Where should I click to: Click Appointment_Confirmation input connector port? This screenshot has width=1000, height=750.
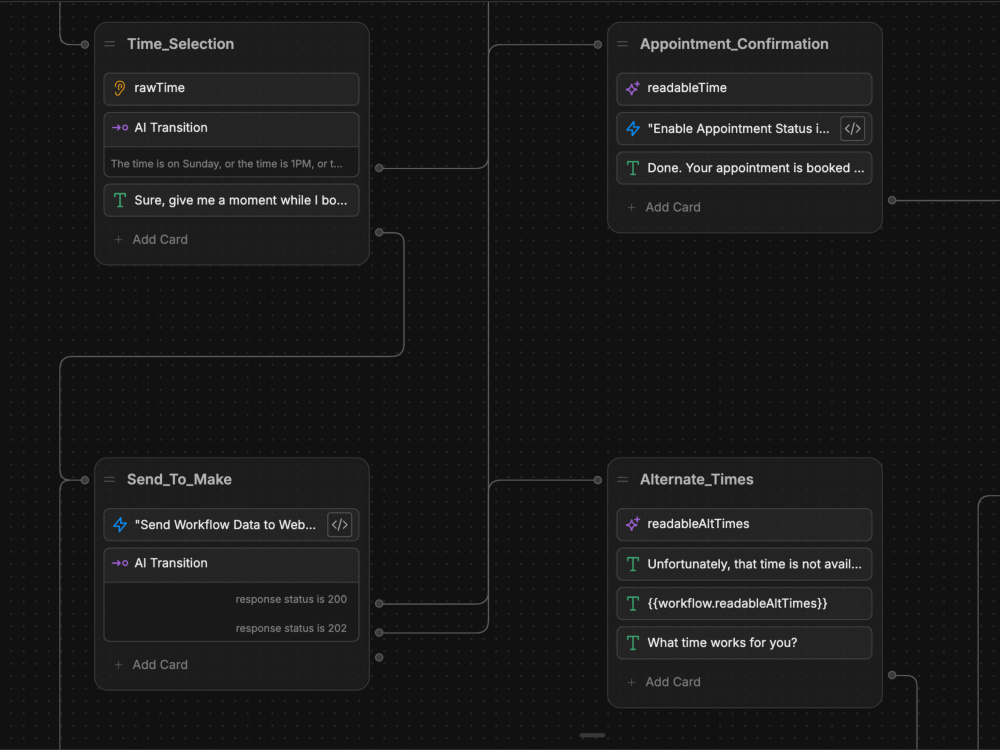tap(598, 45)
